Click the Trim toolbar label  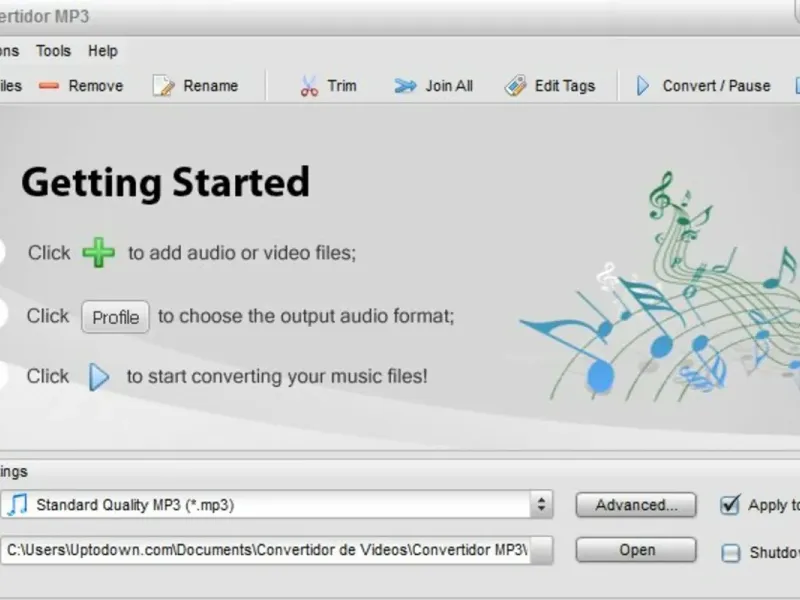tap(342, 86)
